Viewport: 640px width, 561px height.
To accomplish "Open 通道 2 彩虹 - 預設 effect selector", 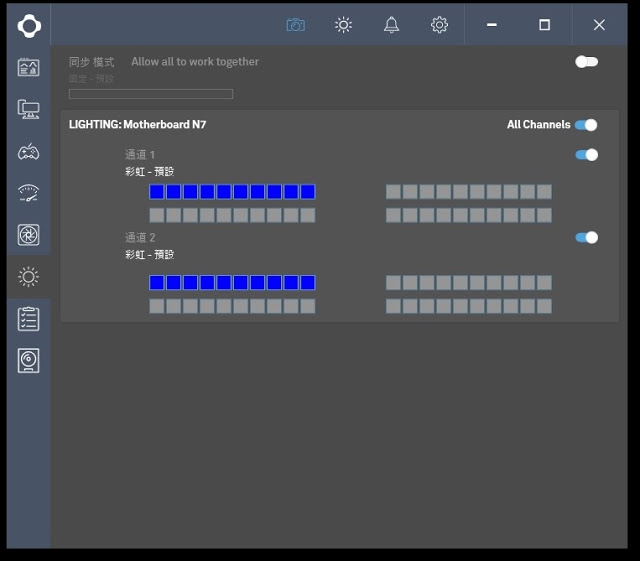I will (x=149, y=254).
